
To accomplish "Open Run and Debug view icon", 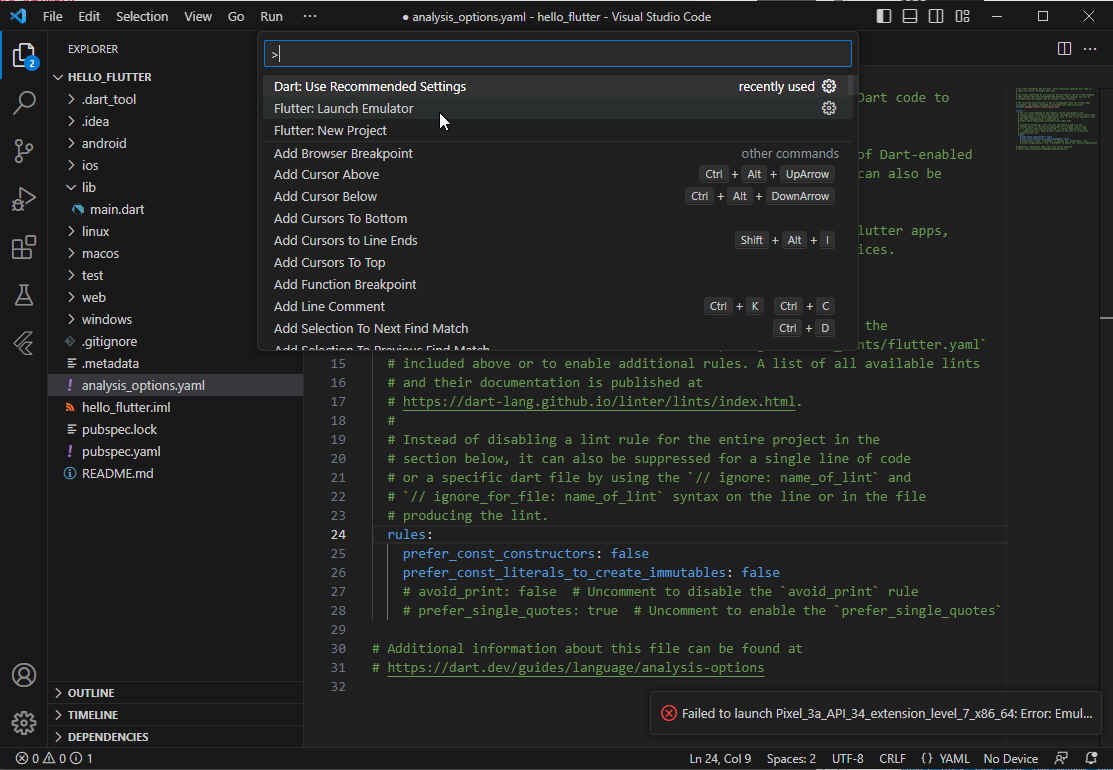I will 23,199.
